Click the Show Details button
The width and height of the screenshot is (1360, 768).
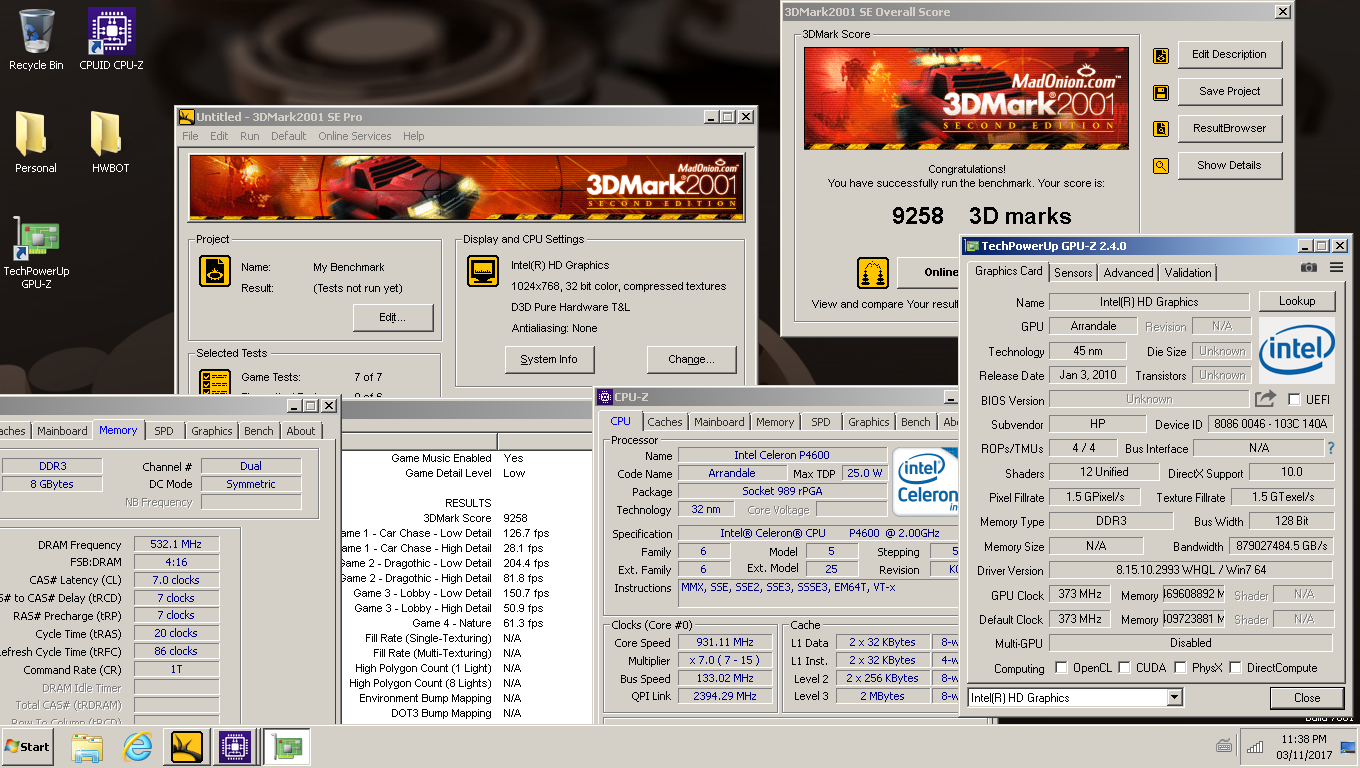(1229, 165)
